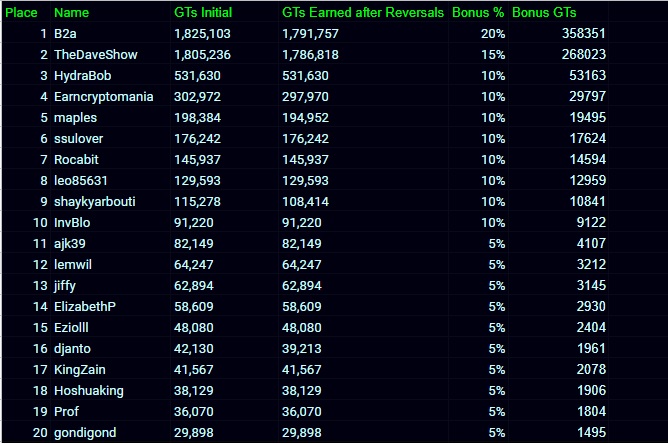Viewport: 668px width, 444px height.
Task: Click the '20%' bonus cell
Action: pos(493,33)
